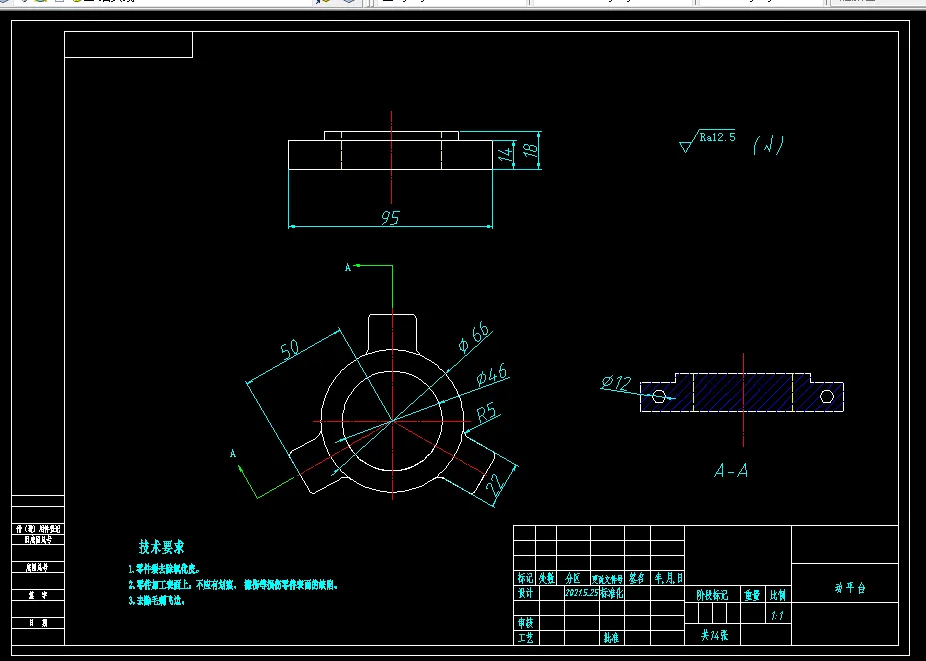
Task: Select technical requirement line 3 text
Action: (156, 601)
